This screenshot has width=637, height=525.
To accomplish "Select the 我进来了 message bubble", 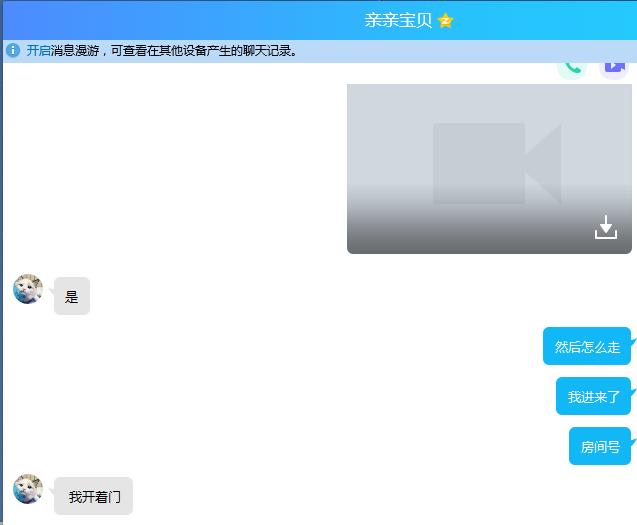I will [593, 396].
